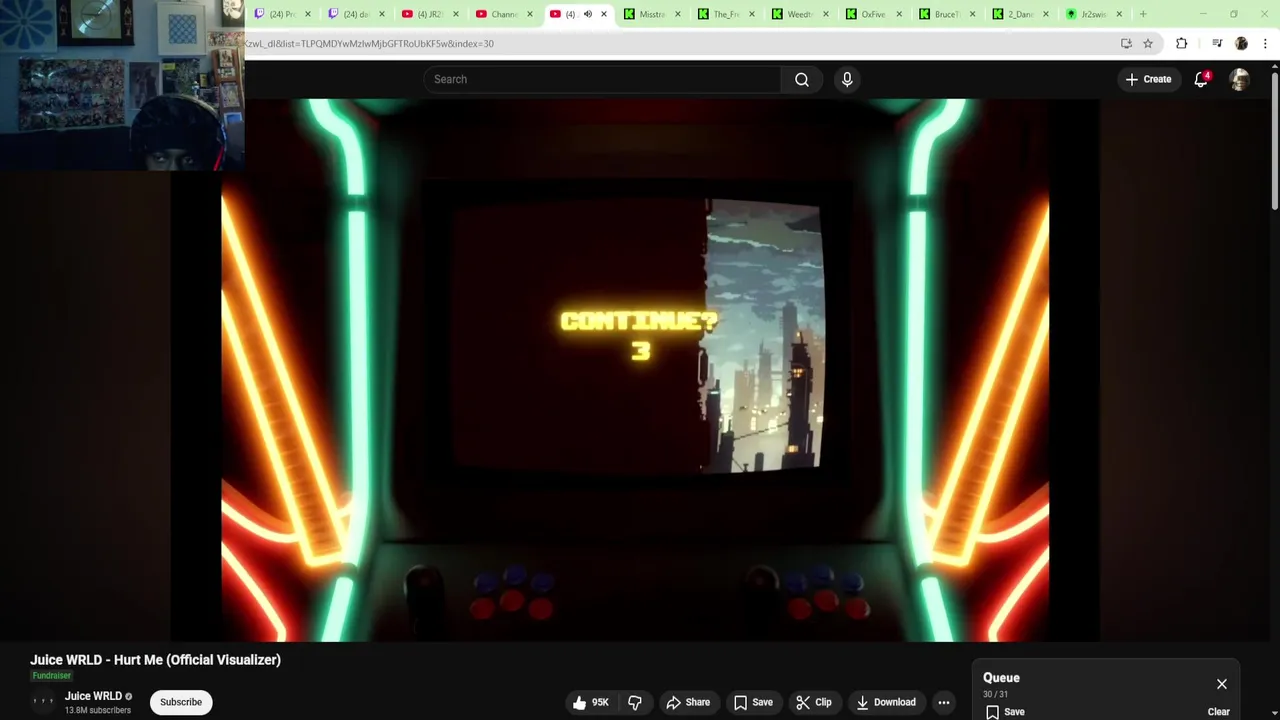The width and height of the screenshot is (1280, 720).
Task: Open Chrome's three-dot menu
Action: [x=1265, y=43]
